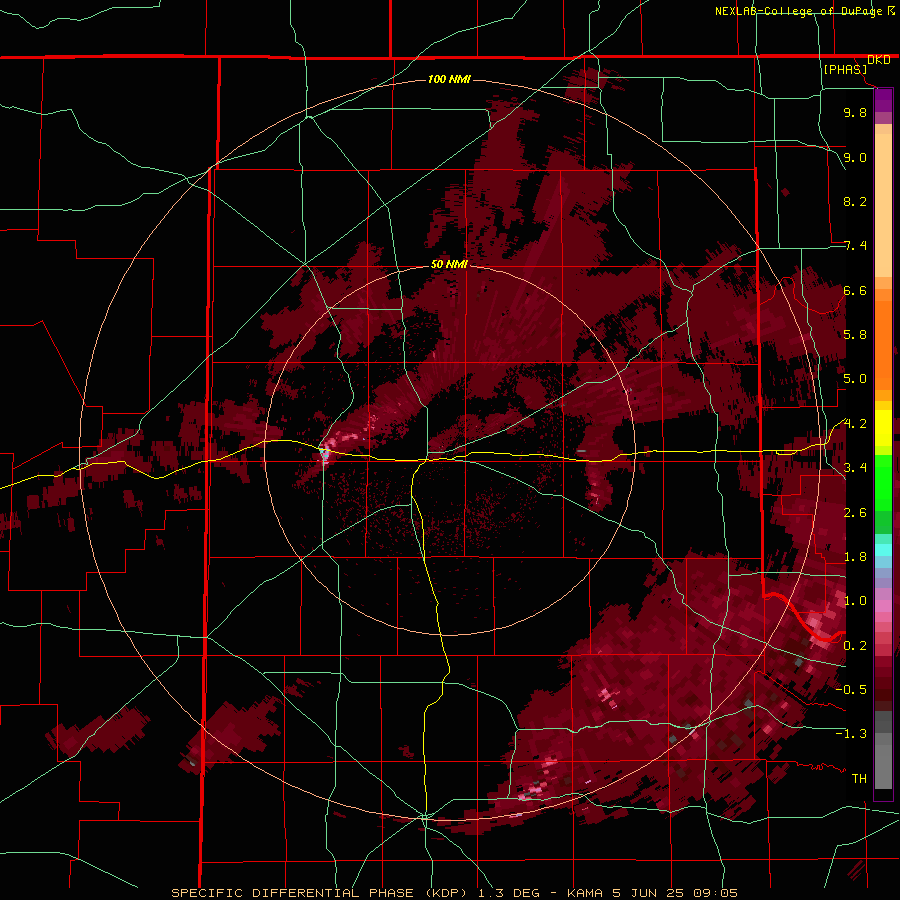Click the 9.0 scale value
Screen dimensions: 900x900
click(855, 157)
